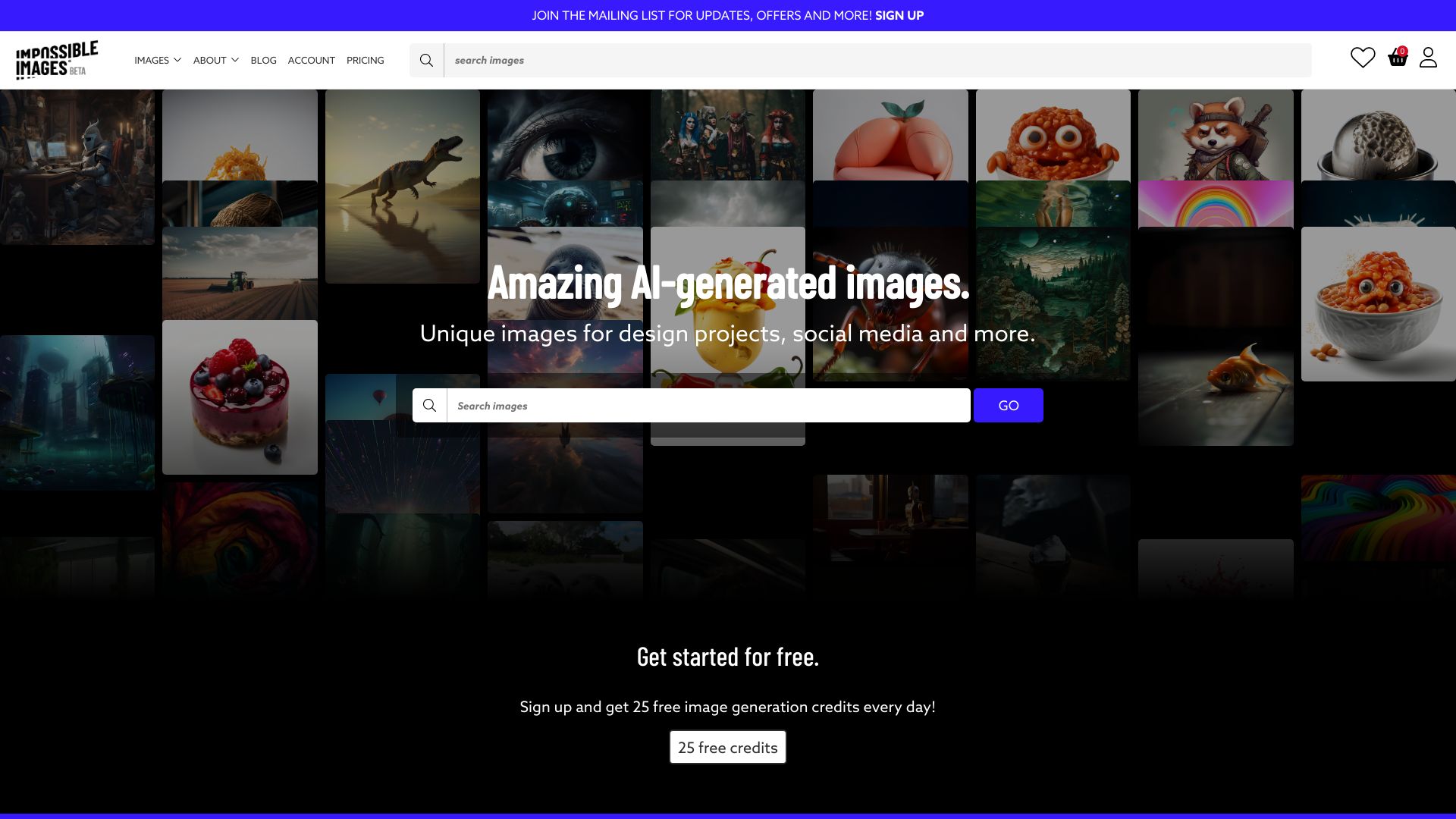Click the BLOG menu item
Image resolution: width=1456 pixels, height=819 pixels.
[263, 60]
